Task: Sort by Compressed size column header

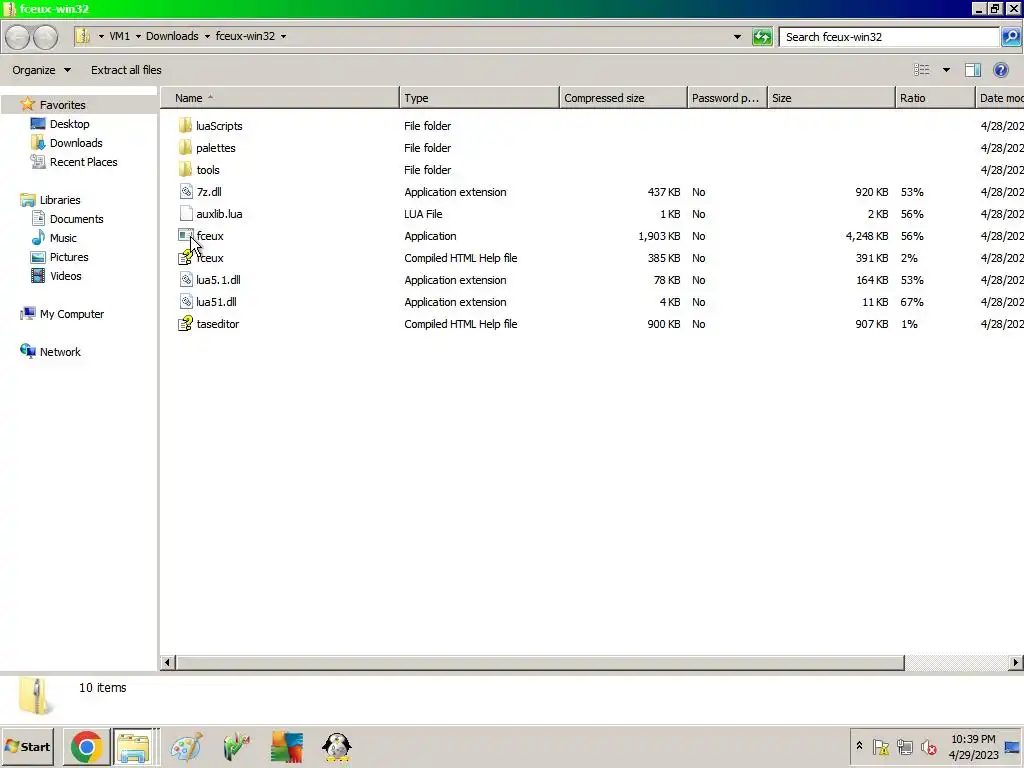Action: click(623, 98)
